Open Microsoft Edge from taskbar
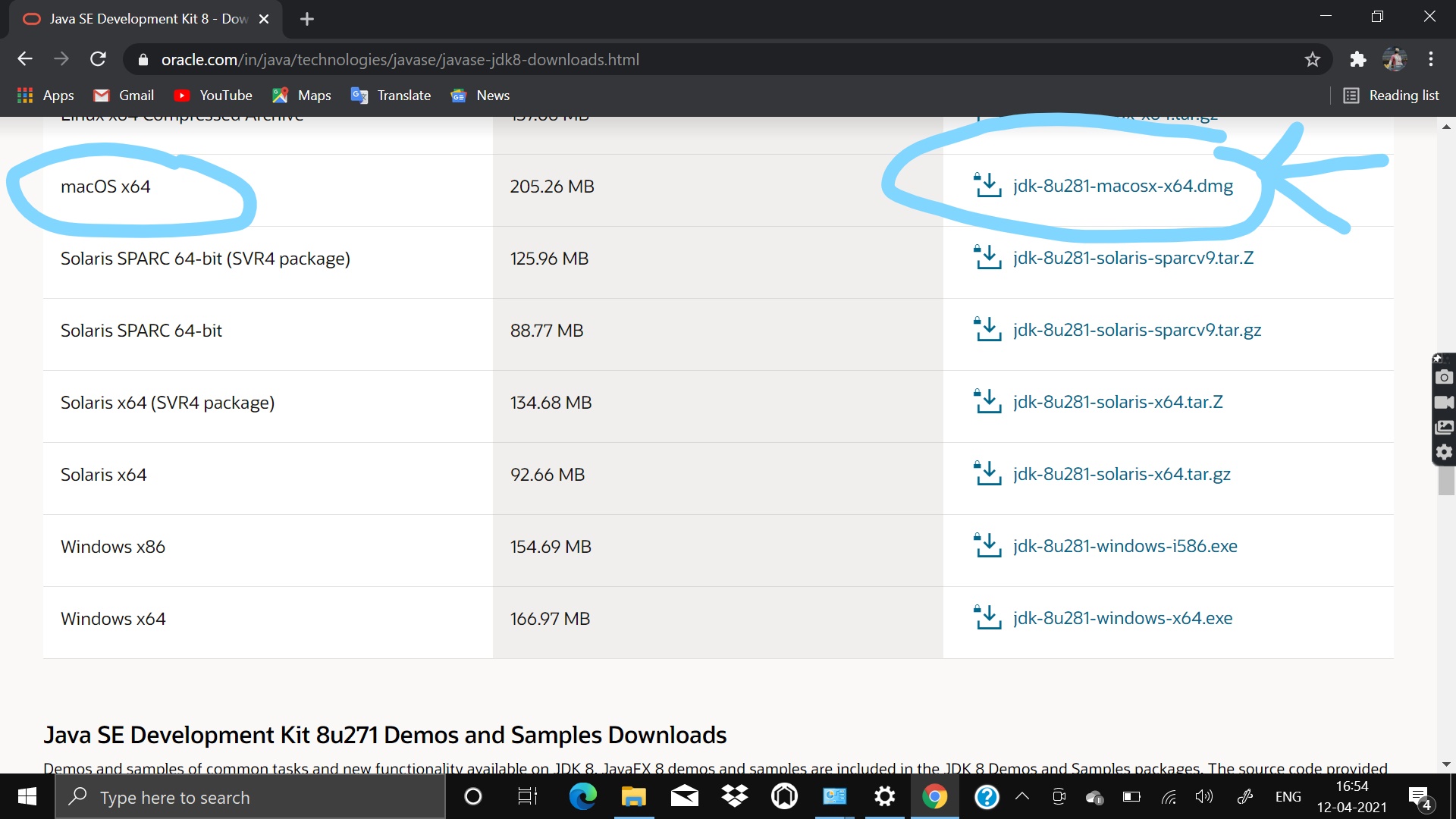Viewport: 1456px width, 819px height. [582, 796]
